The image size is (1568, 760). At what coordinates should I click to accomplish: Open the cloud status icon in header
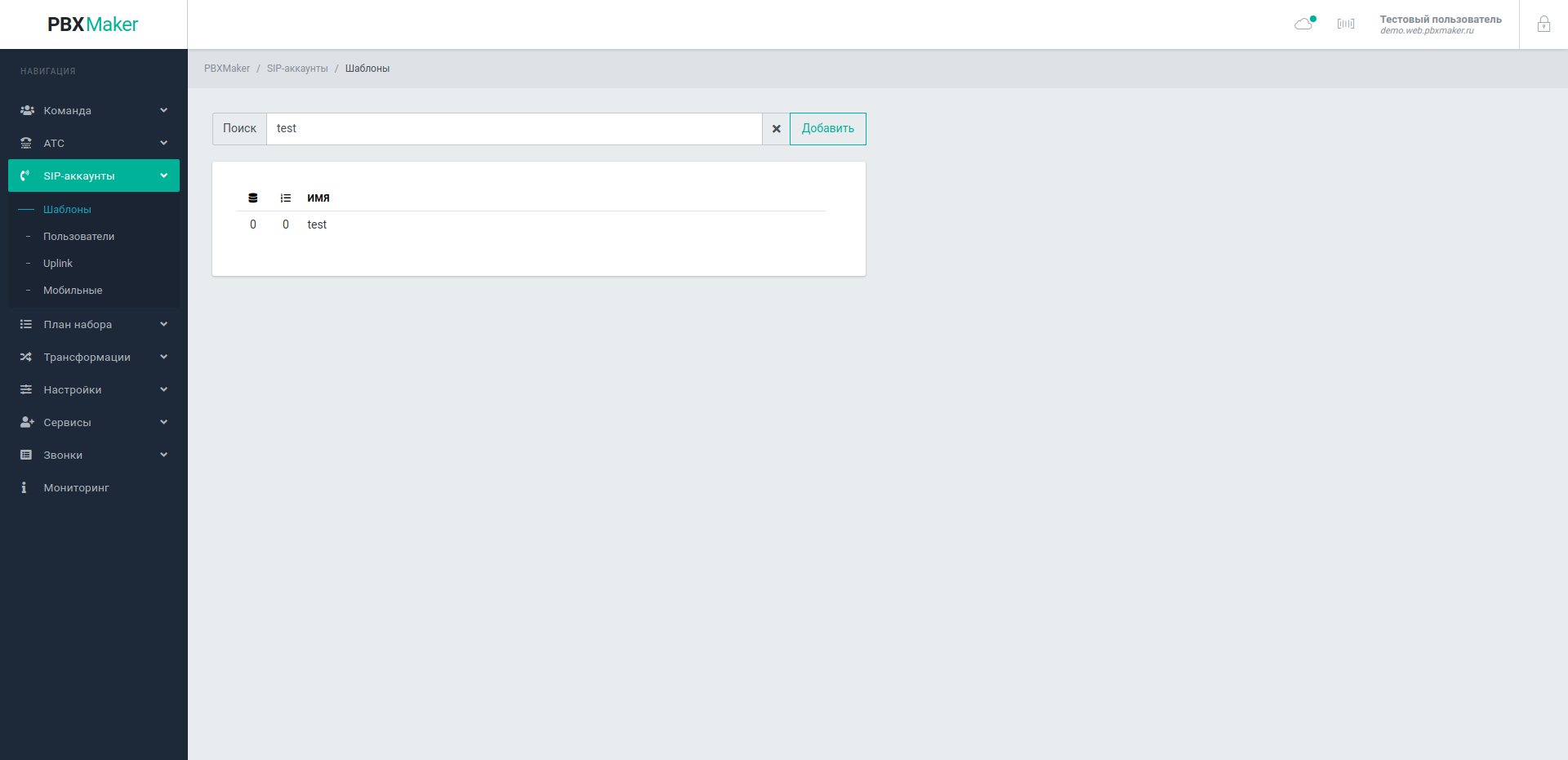[1305, 24]
